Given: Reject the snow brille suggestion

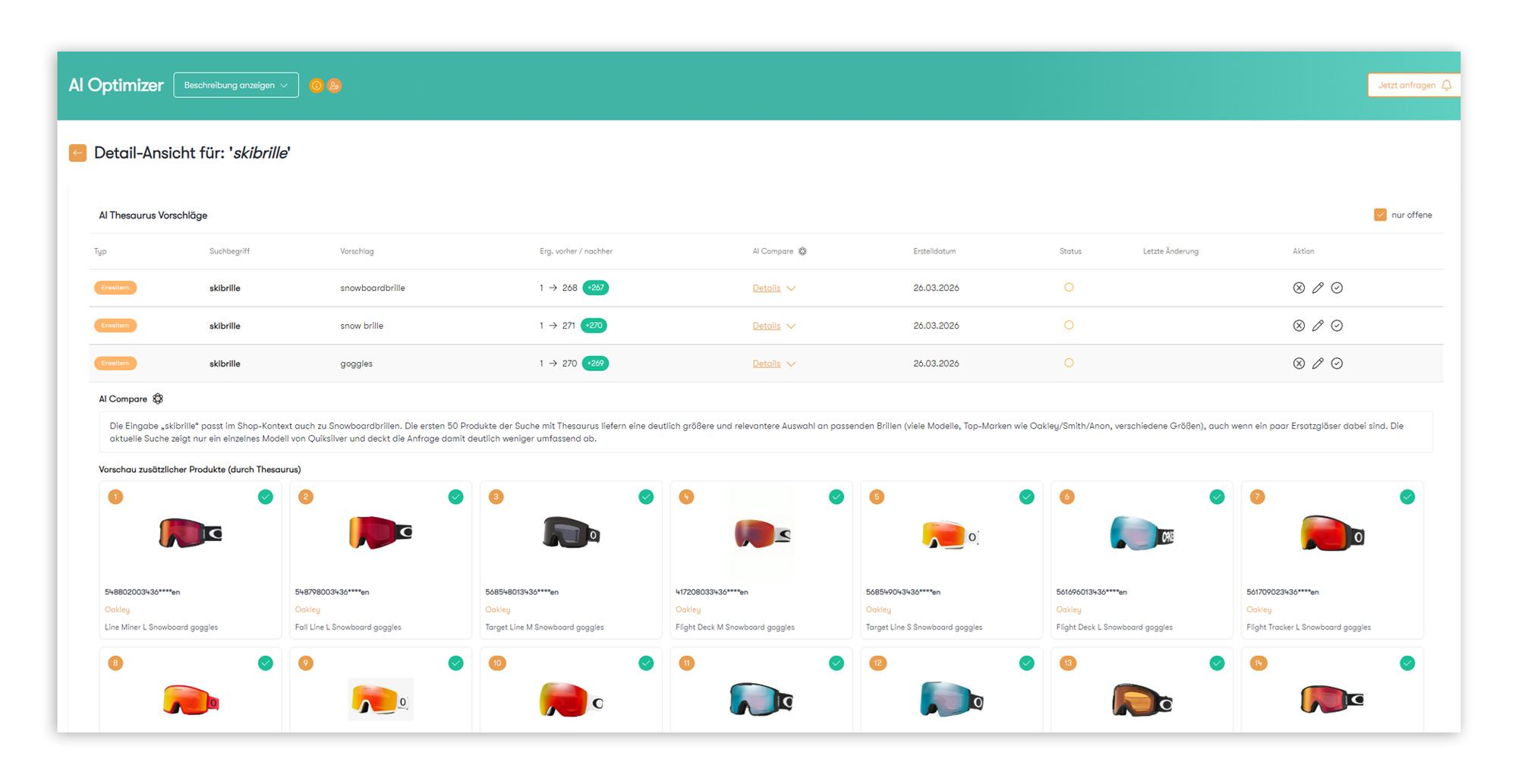Looking at the screenshot, I should click(x=1299, y=326).
